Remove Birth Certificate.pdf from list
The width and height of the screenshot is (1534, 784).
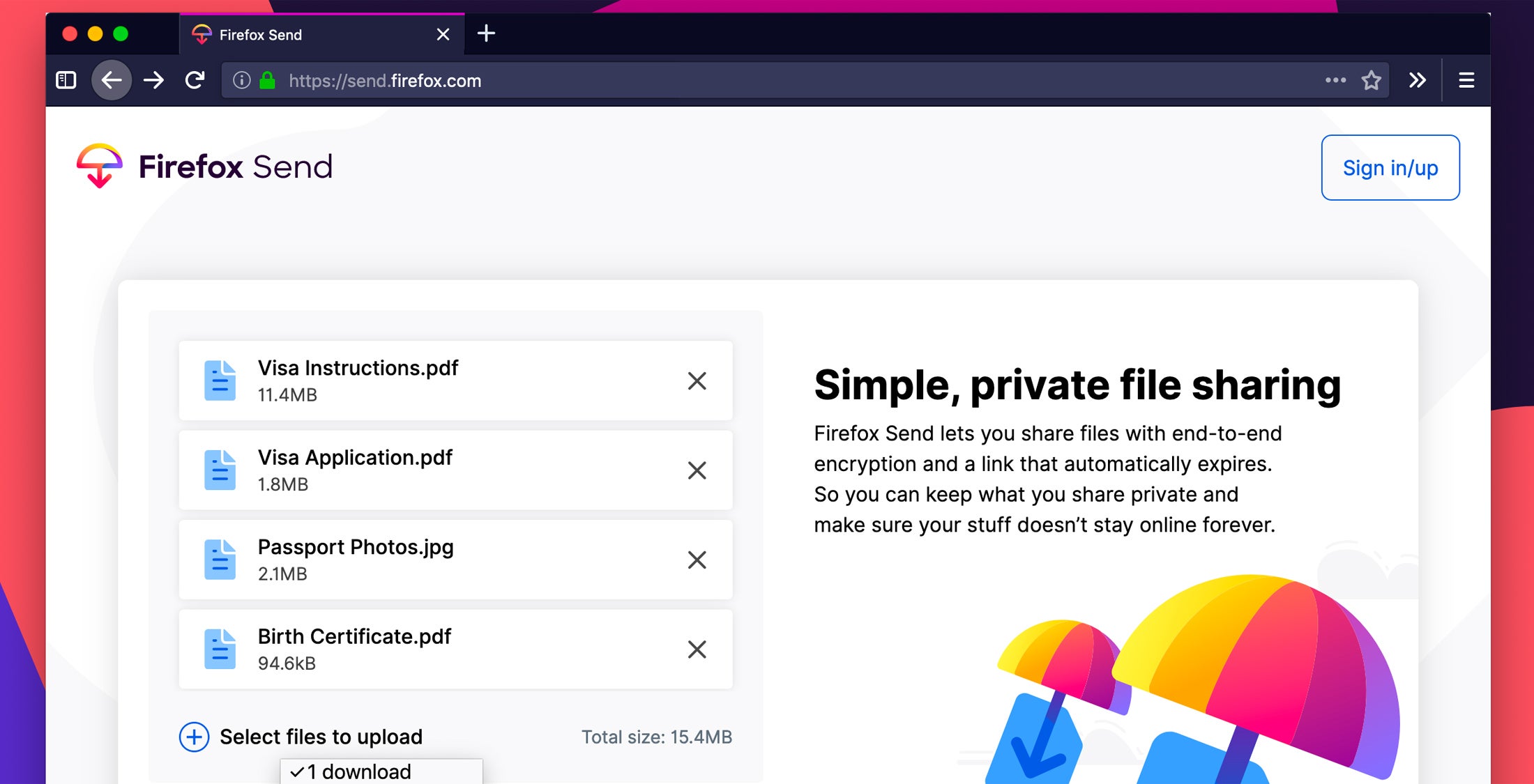tap(697, 650)
